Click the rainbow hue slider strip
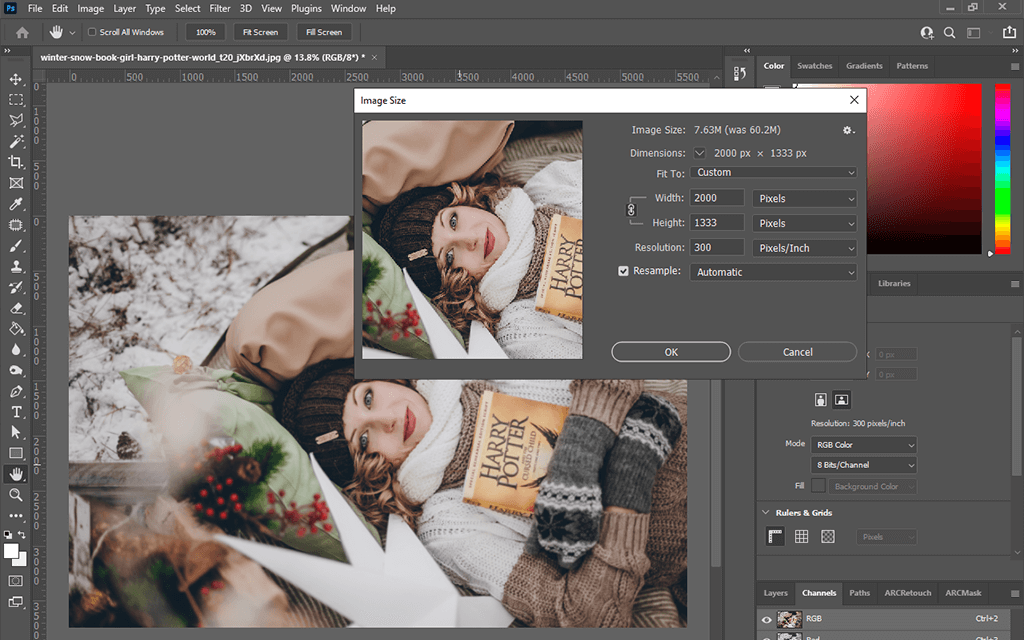The image size is (1024, 640). [x=1003, y=168]
